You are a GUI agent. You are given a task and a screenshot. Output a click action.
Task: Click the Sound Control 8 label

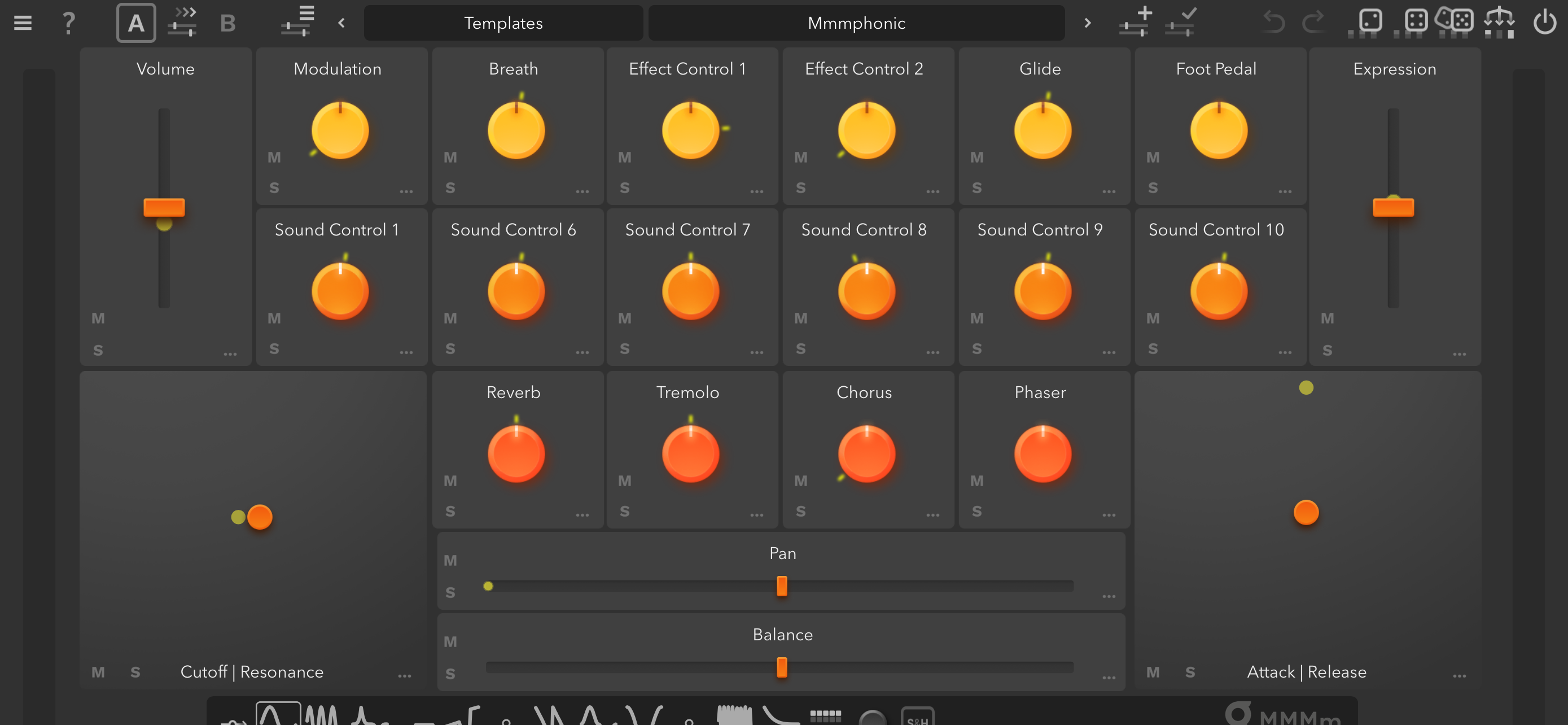point(864,229)
